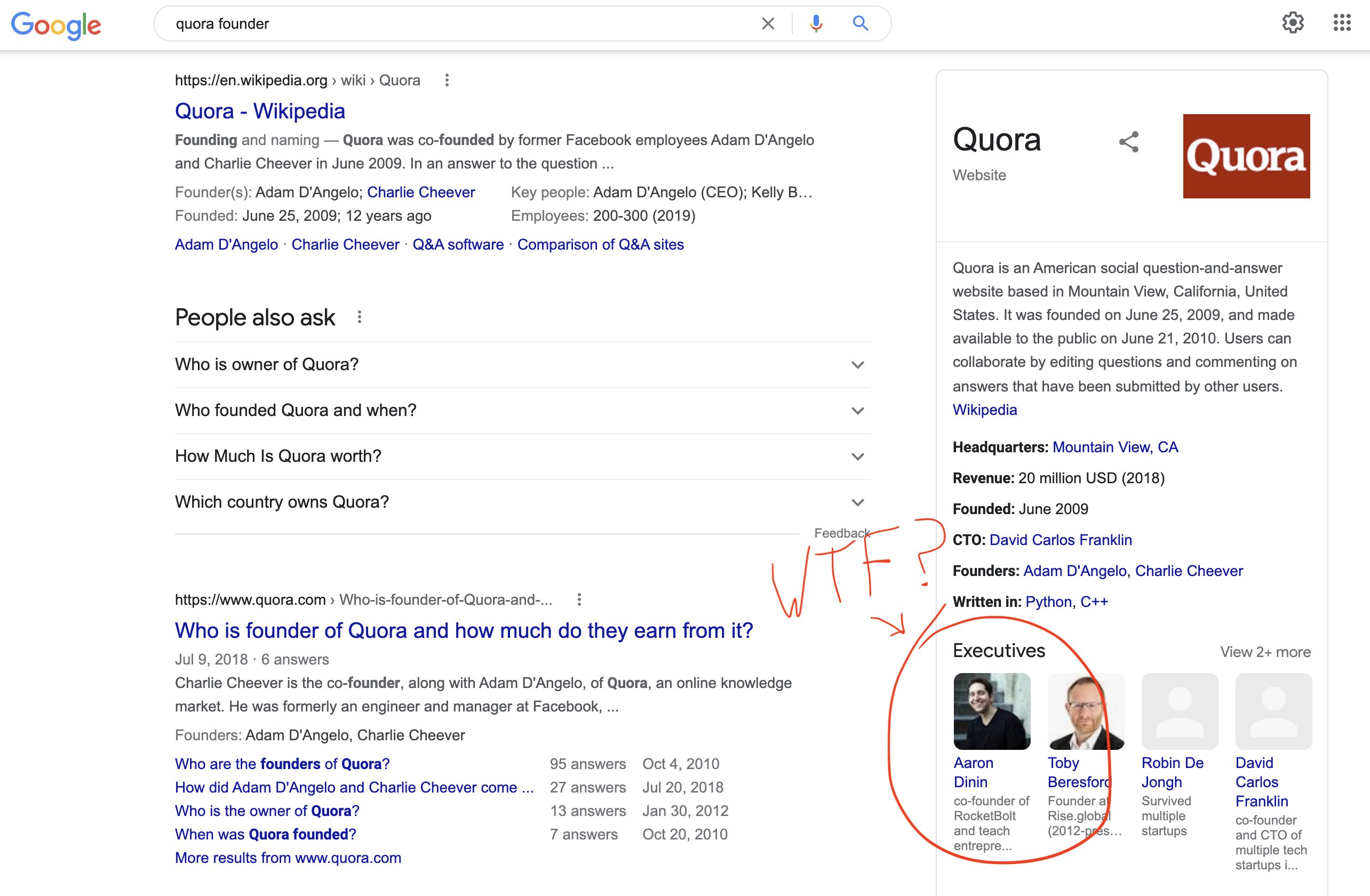Open Python link in Written in row
Screen dimensions: 1370x896
(1048, 602)
